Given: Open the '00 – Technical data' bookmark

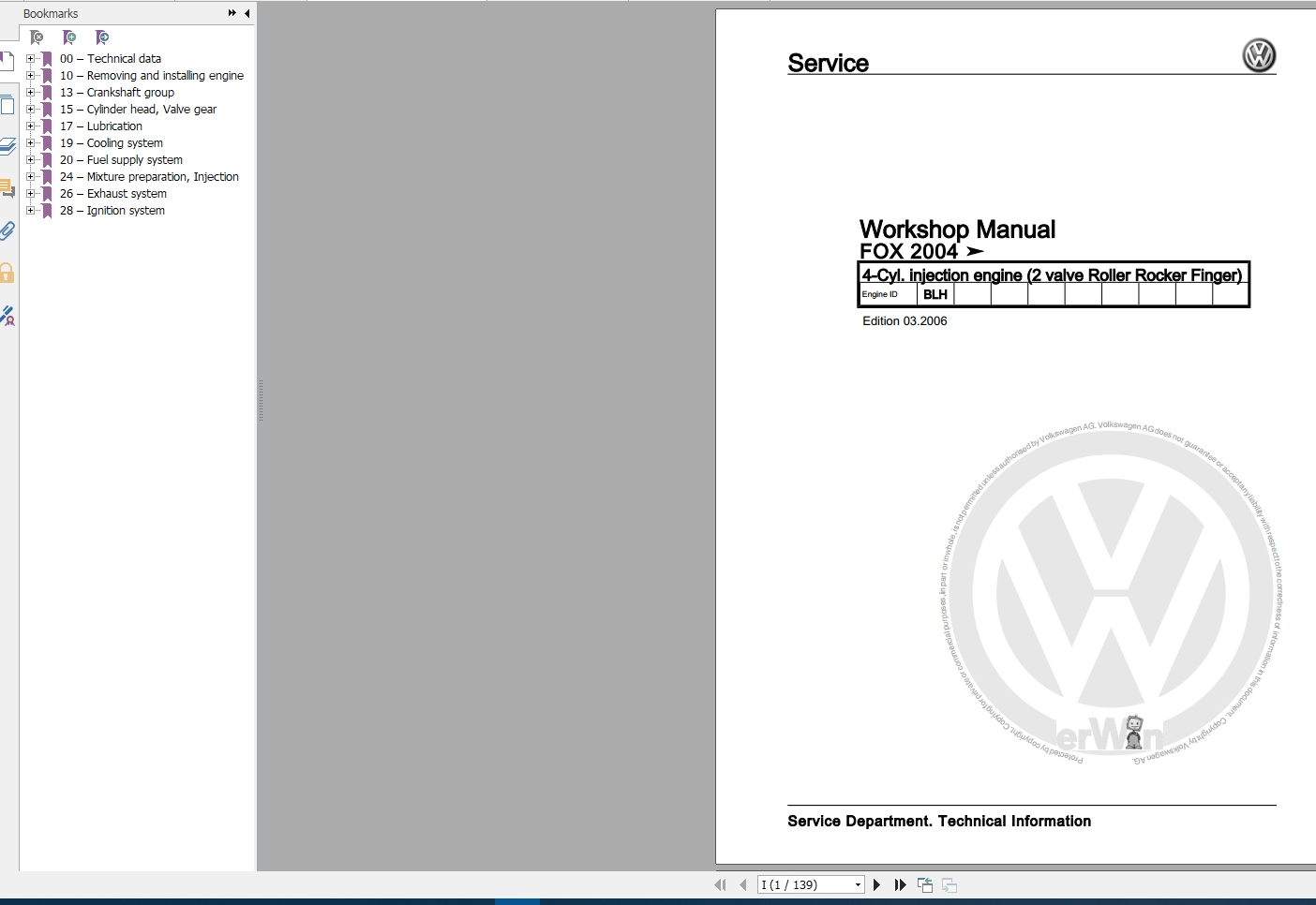Looking at the screenshot, I should point(111,58).
